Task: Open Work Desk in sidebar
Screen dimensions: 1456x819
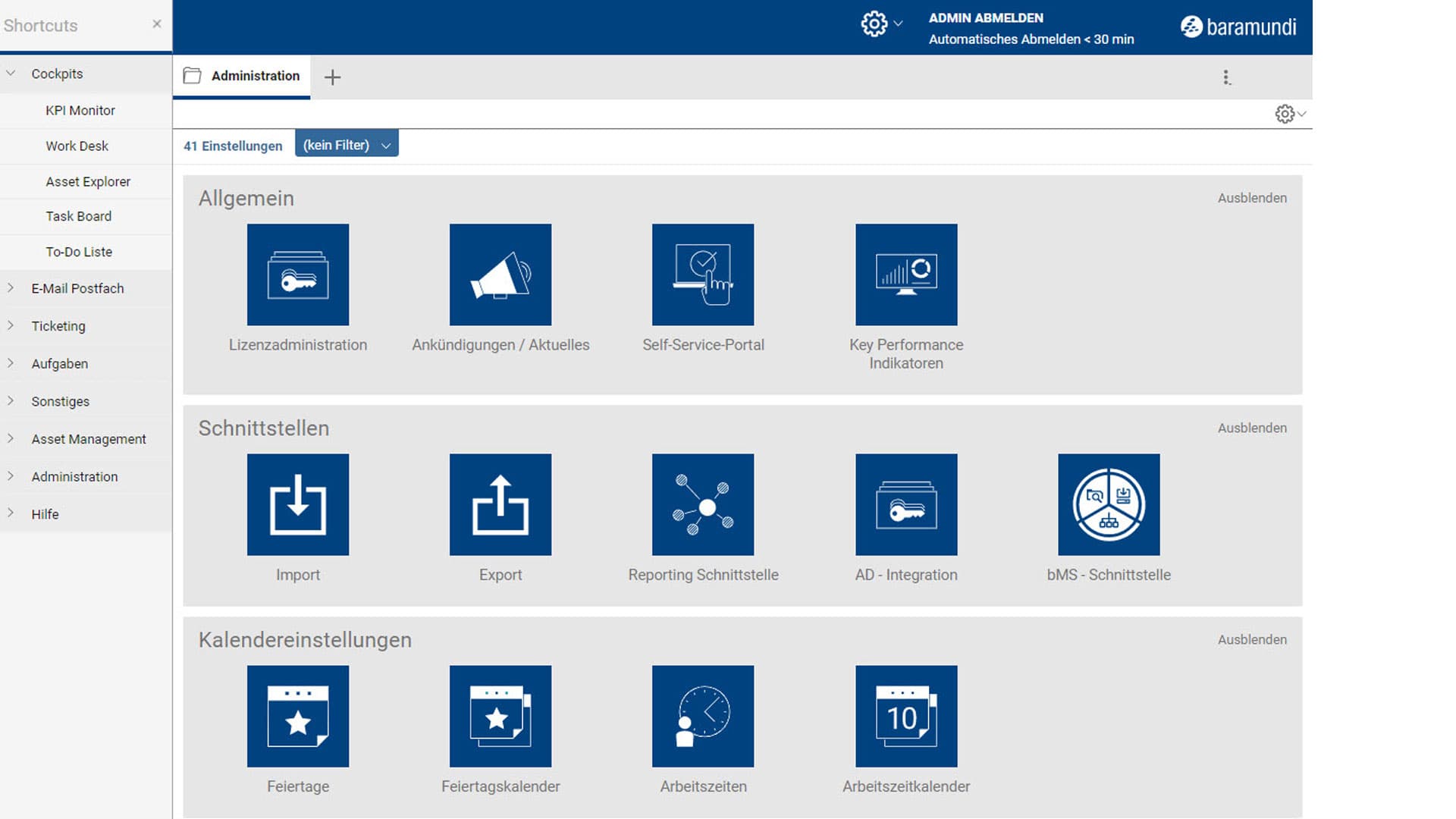Action: click(77, 146)
